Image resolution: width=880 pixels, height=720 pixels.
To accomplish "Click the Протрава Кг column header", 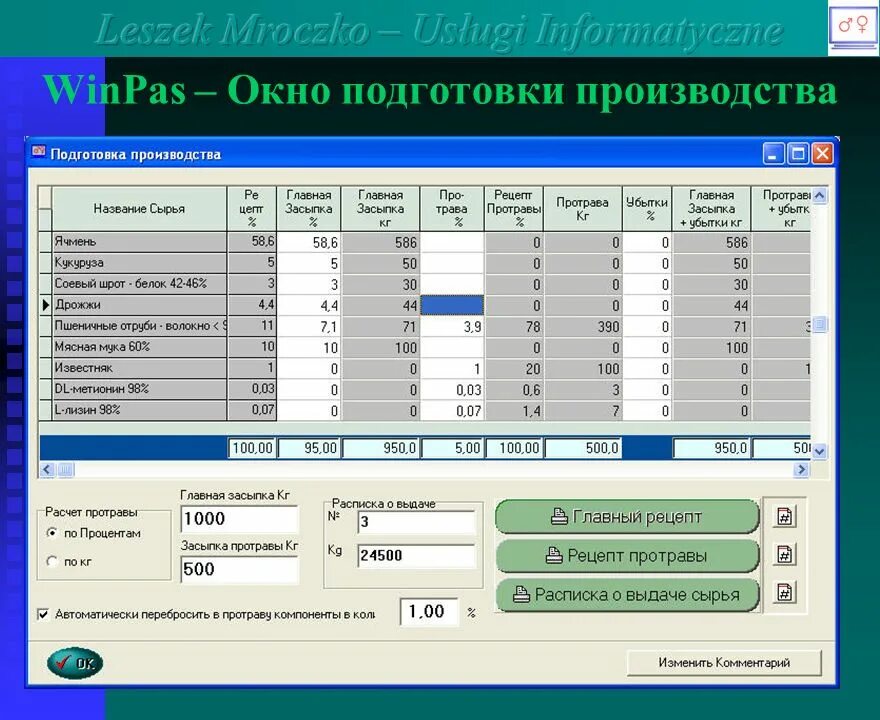I will tap(583, 209).
